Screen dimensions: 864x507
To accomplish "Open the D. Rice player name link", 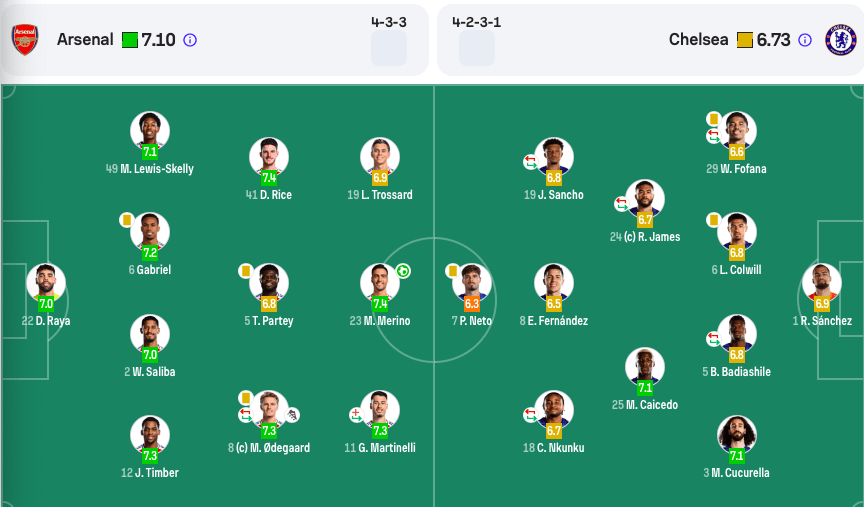I will pyautogui.click(x=275, y=195).
